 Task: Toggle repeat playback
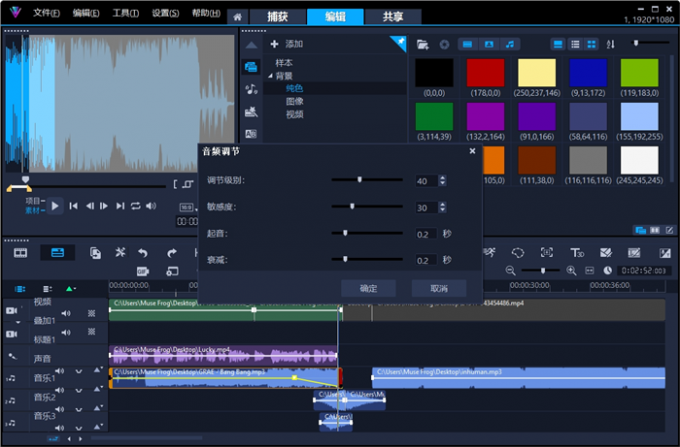(135, 206)
